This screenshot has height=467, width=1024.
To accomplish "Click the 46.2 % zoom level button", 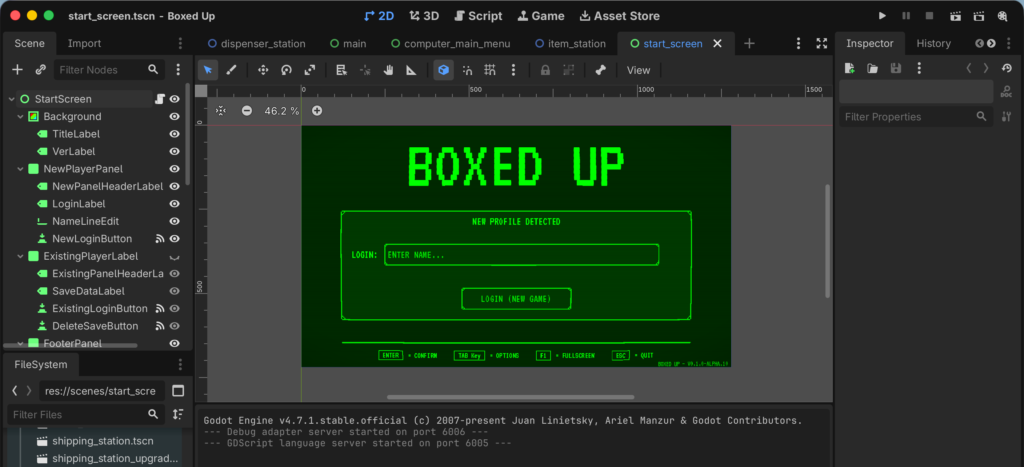I will click(x=281, y=111).
